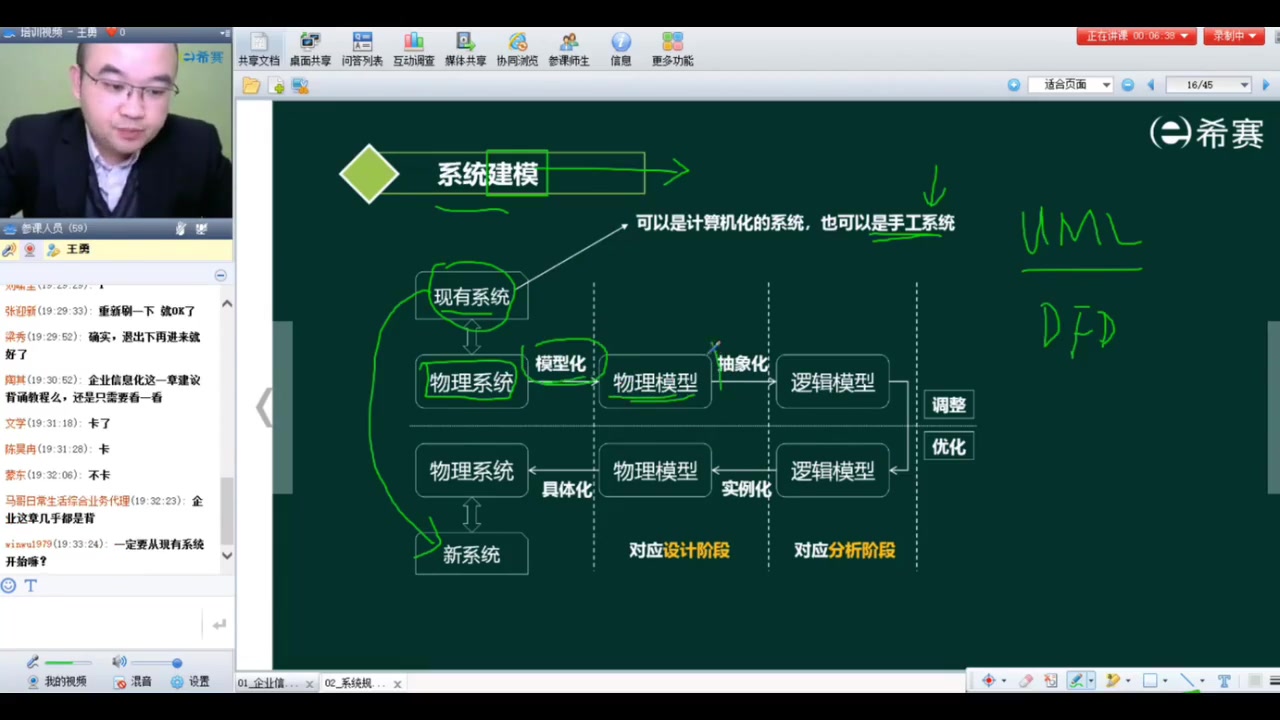The height and width of the screenshot is (720, 1280).
Task: Select the eraser tool
Action: click(x=1026, y=681)
